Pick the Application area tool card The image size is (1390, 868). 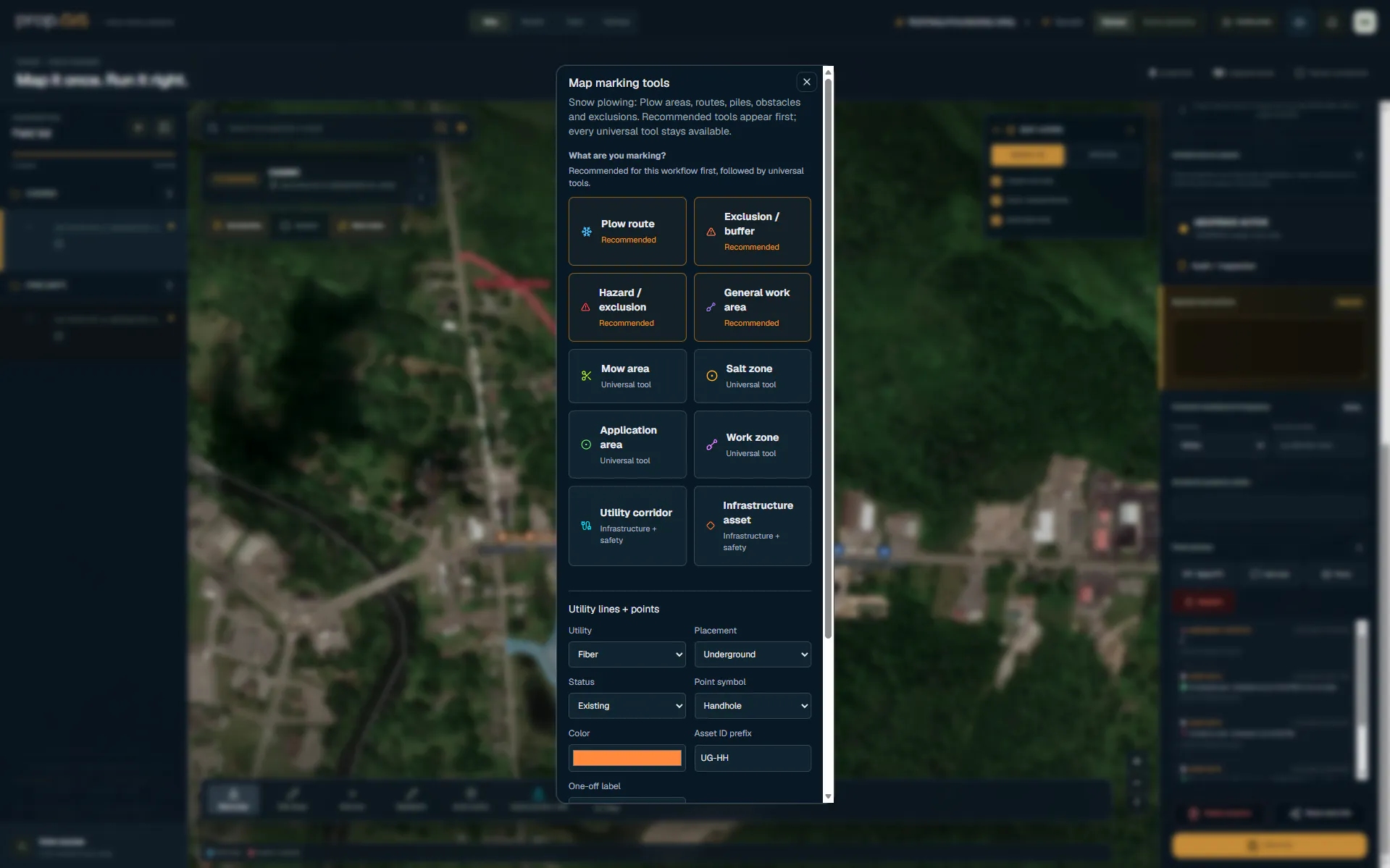627,444
